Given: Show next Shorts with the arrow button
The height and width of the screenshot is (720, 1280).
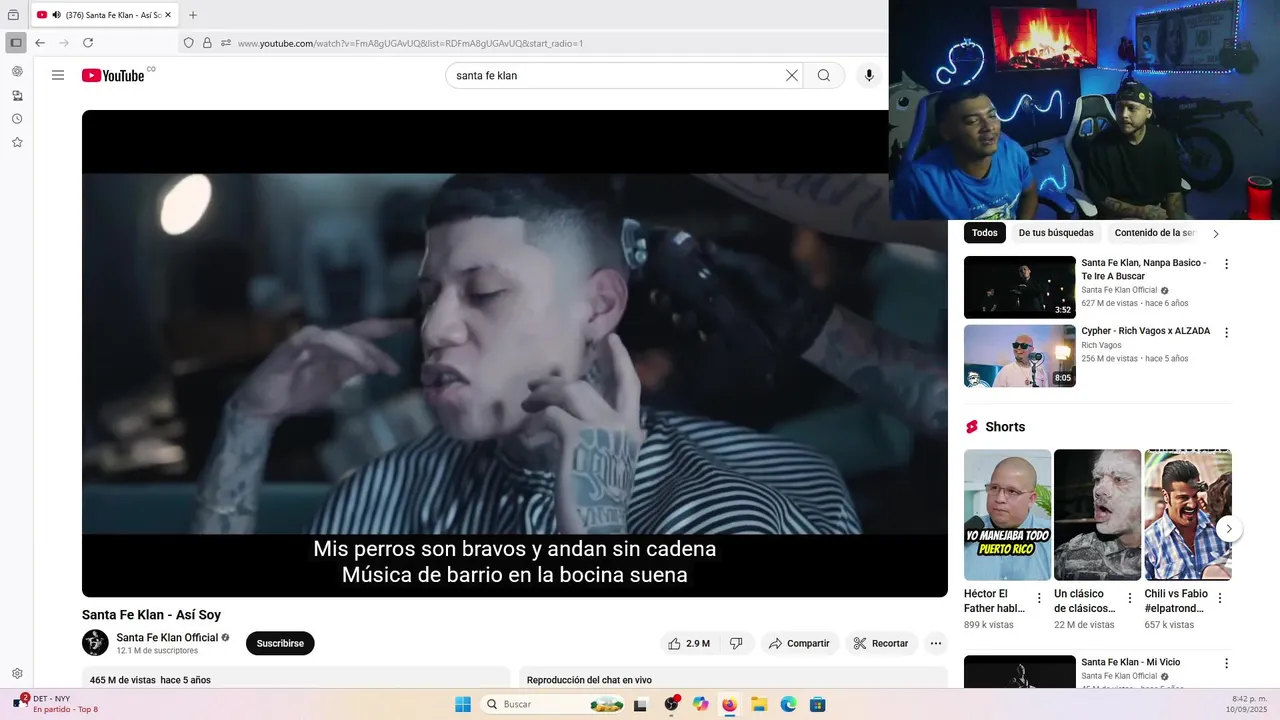Looking at the screenshot, I should pyautogui.click(x=1229, y=529).
